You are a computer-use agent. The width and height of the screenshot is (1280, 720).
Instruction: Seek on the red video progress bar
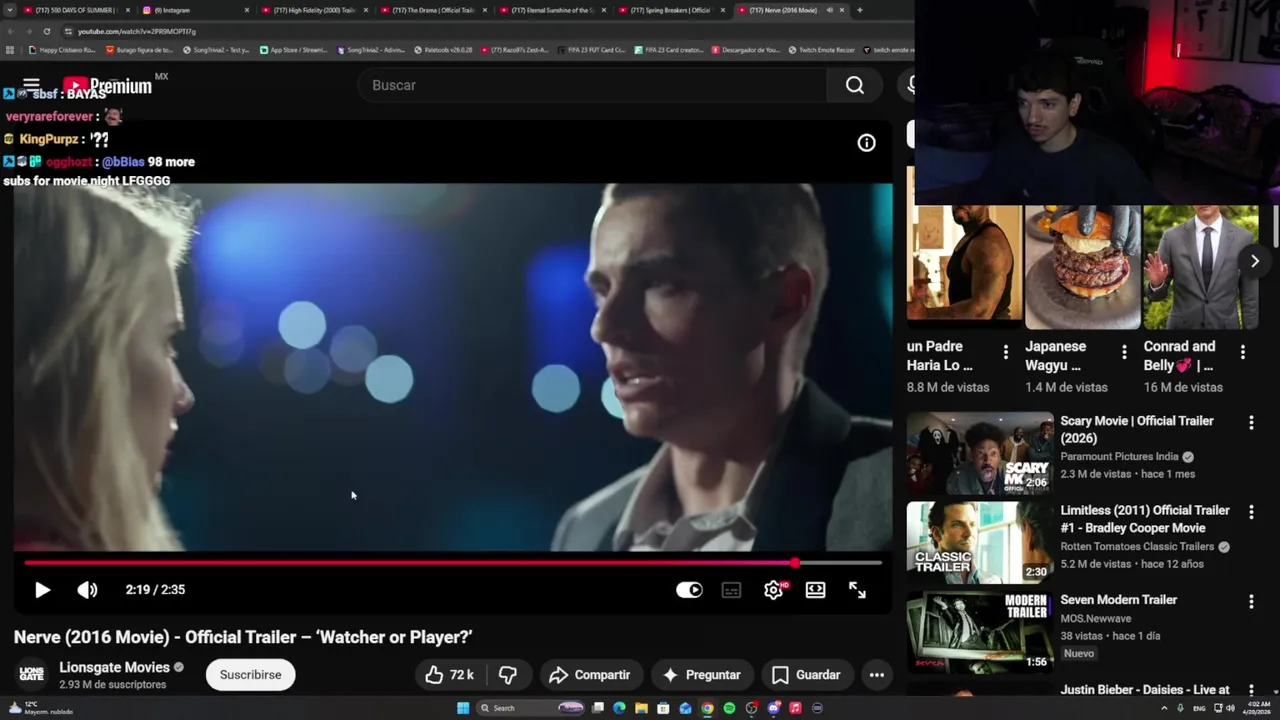pyautogui.click(x=452, y=563)
